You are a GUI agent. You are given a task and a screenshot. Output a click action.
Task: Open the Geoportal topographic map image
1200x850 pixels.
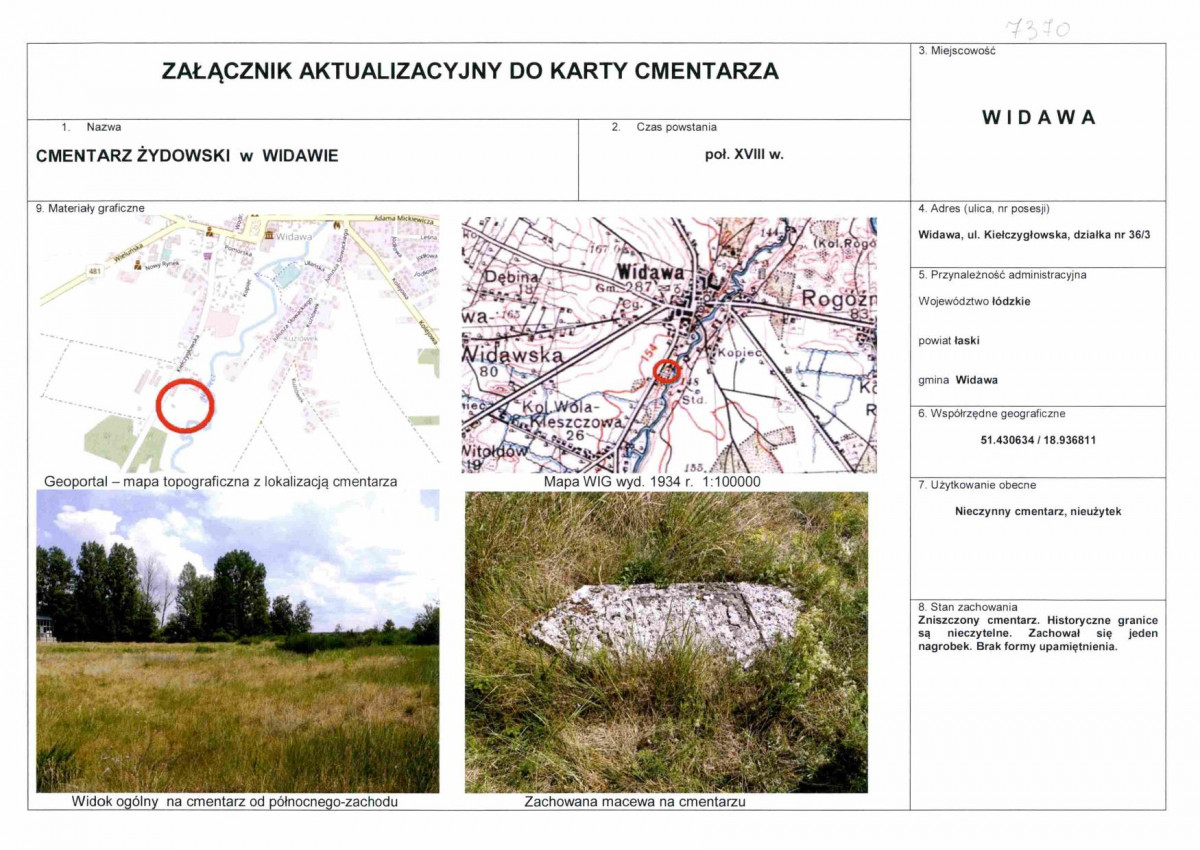click(239, 343)
